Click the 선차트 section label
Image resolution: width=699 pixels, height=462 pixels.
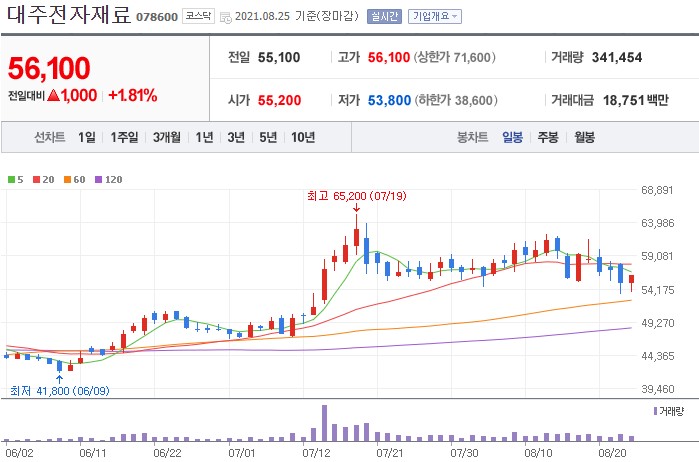(x=50, y=137)
